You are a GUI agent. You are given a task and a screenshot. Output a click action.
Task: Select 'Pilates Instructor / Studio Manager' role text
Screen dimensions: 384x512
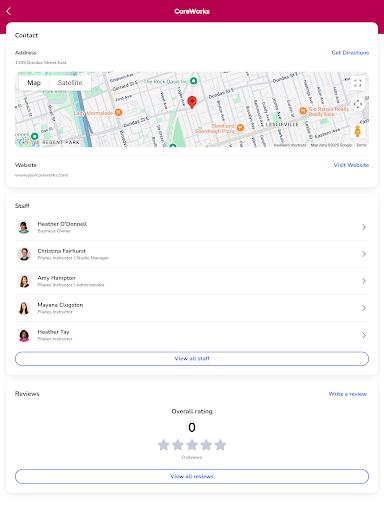[x=73, y=258]
